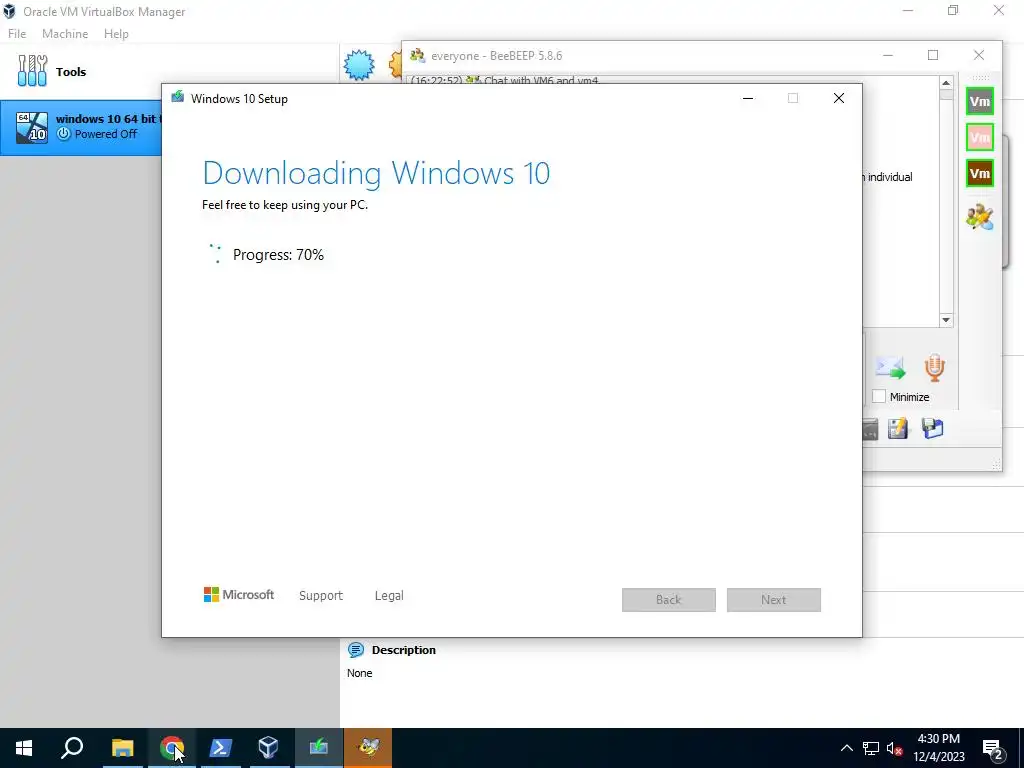
Task: Click the BeeBEEP chat scrollbar up arrow
Action: click(x=946, y=82)
